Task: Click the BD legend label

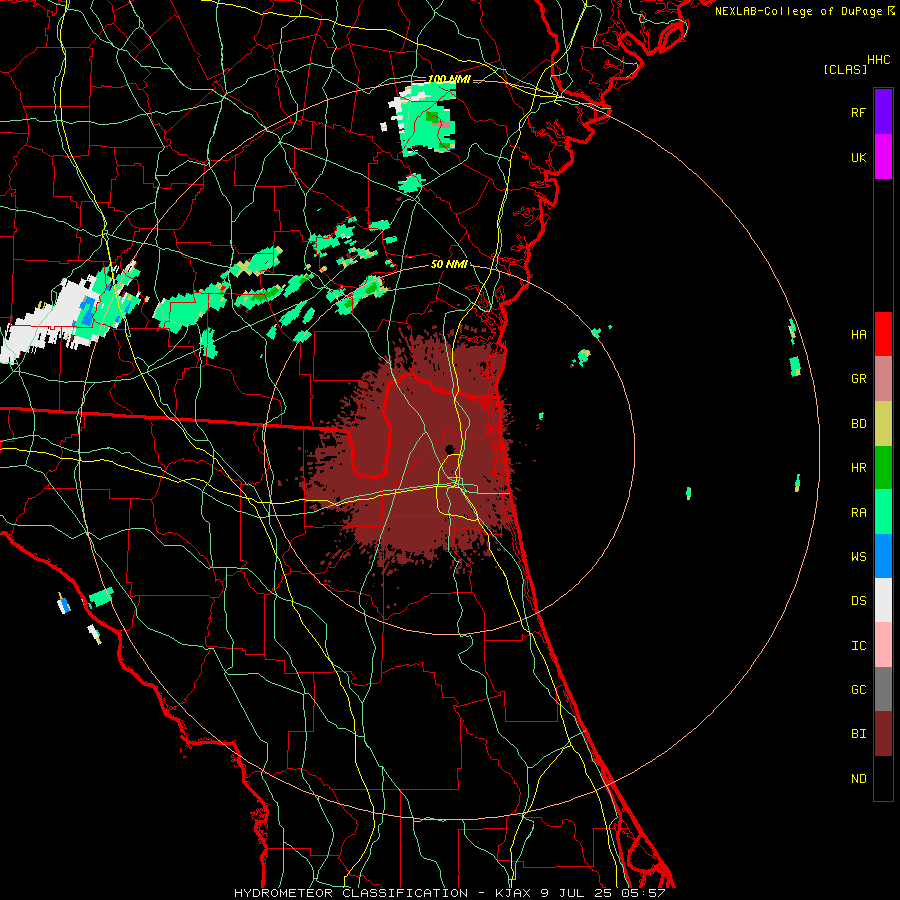Action: pos(859,424)
